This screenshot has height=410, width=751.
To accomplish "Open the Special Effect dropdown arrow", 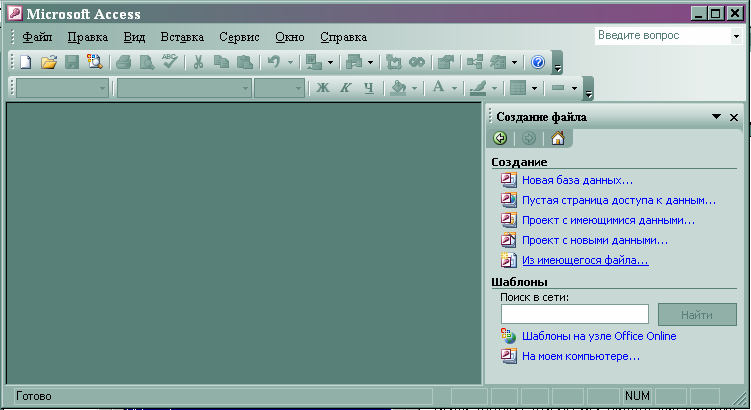I will coord(574,88).
